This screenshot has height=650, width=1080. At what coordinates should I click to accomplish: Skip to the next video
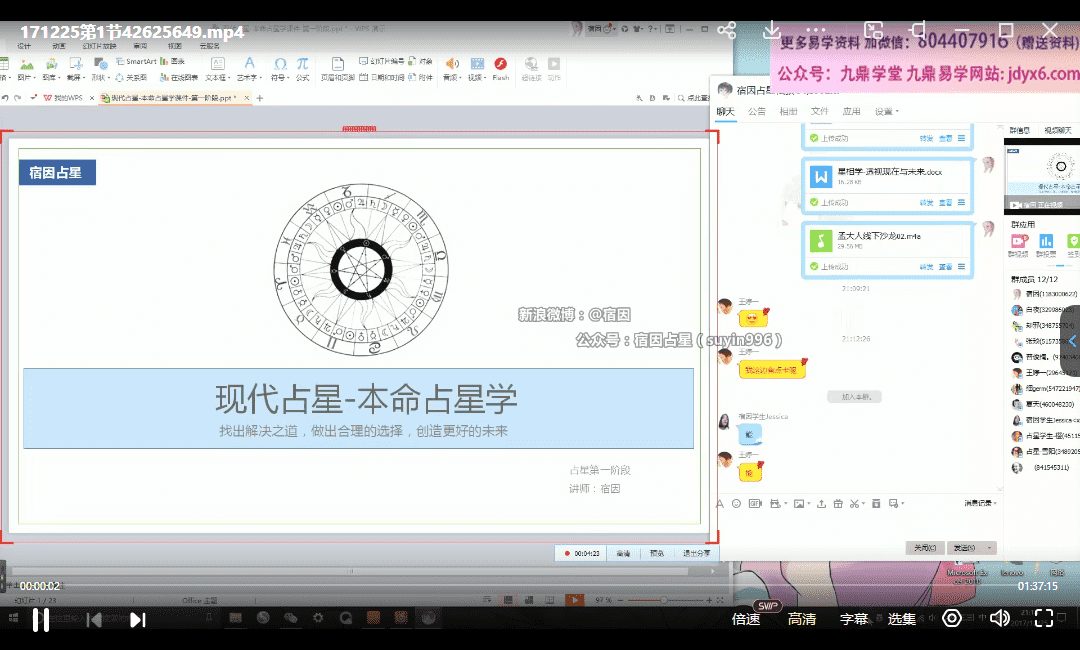(x=138, y=619)
